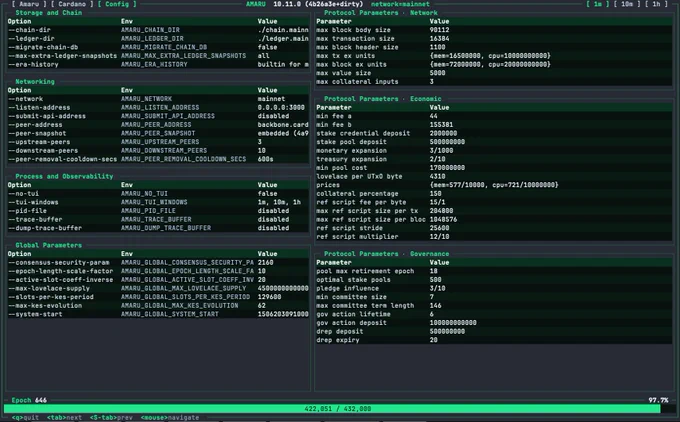Select the --trace-buffer option
The width and height of the screenshot is (680, 422).
click(35, 219)
